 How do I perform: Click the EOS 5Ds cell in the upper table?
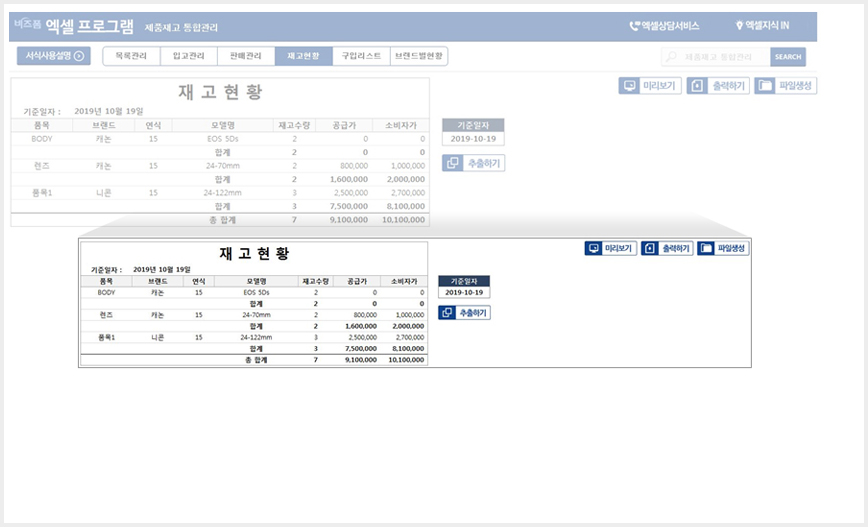(x=223, y=139)
